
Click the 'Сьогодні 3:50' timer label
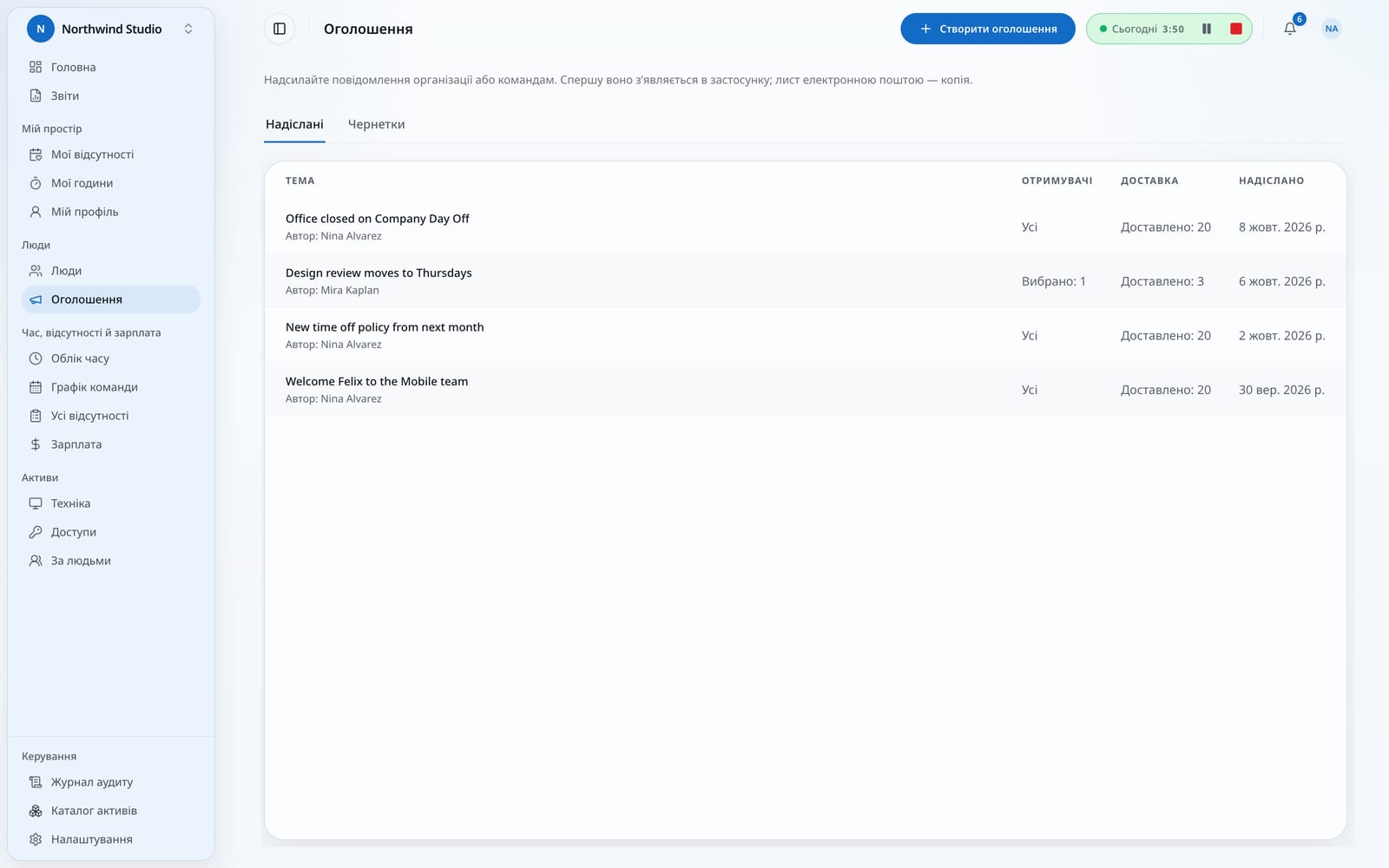pyautogui.click(x=1148, y=29)
